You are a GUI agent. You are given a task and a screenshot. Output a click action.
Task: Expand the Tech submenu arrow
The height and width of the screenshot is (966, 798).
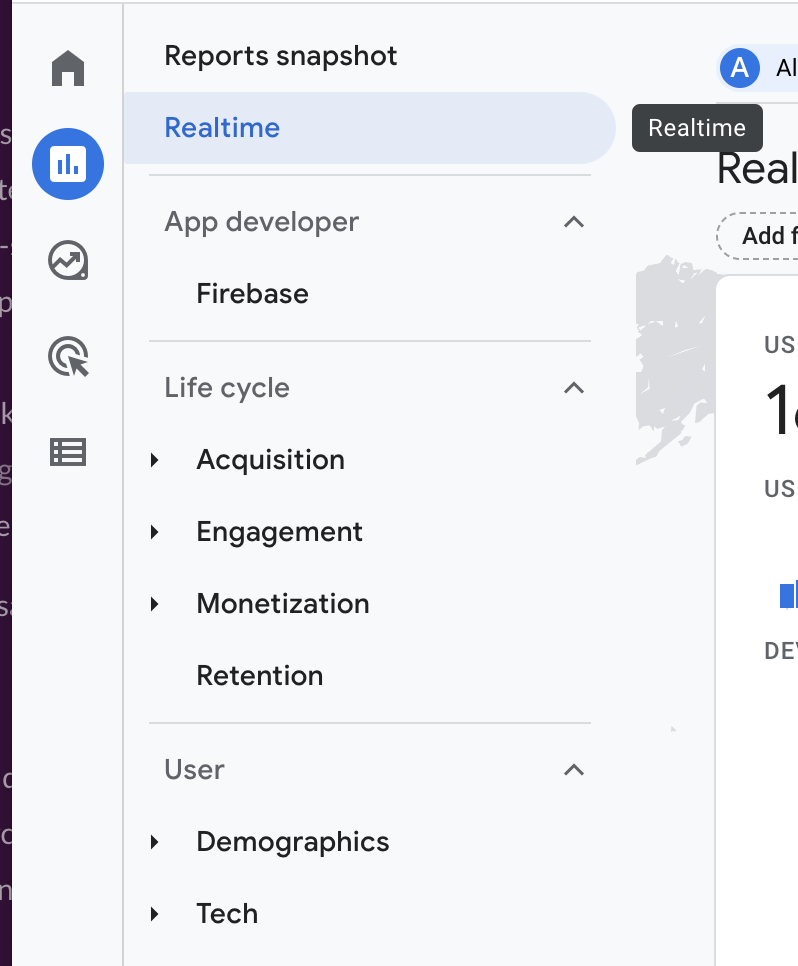pos(155,914)
